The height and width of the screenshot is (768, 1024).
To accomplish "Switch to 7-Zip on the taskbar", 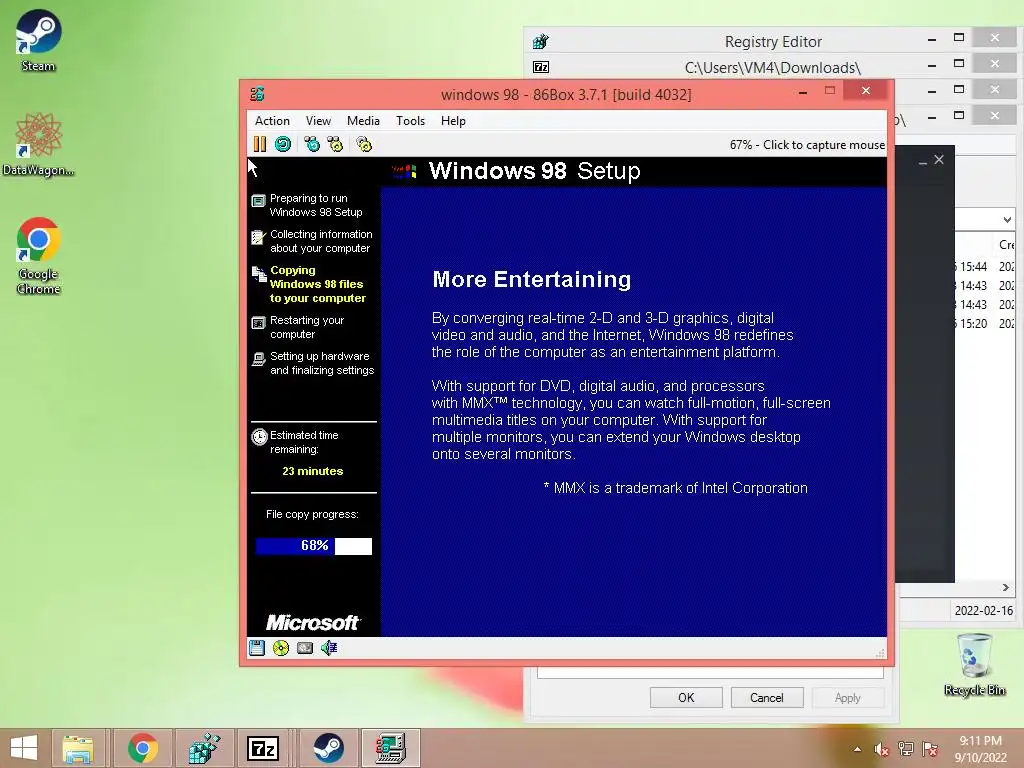I will click(x=264, y=748).
